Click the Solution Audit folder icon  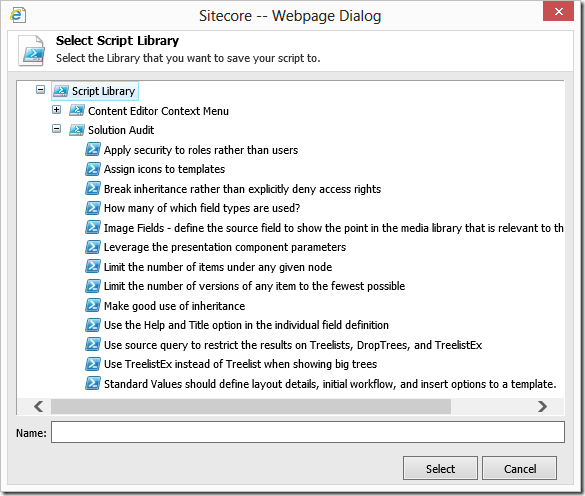(76, 130)
